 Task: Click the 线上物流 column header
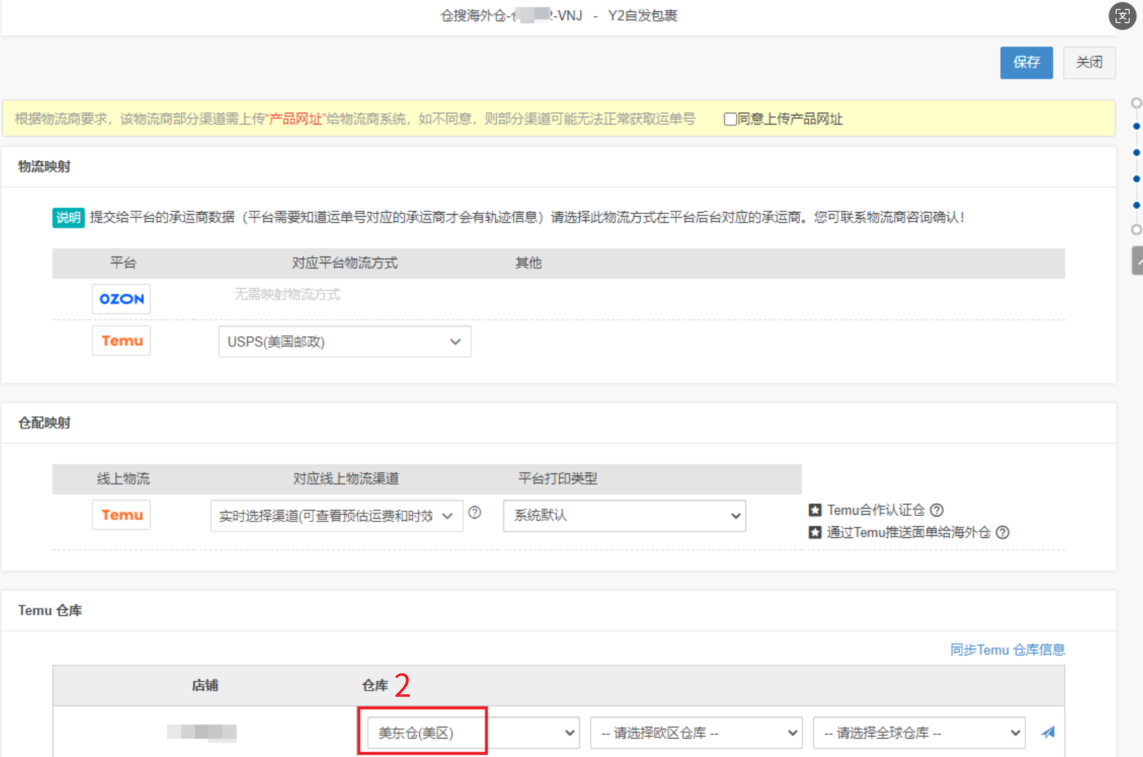coord(123,478)
